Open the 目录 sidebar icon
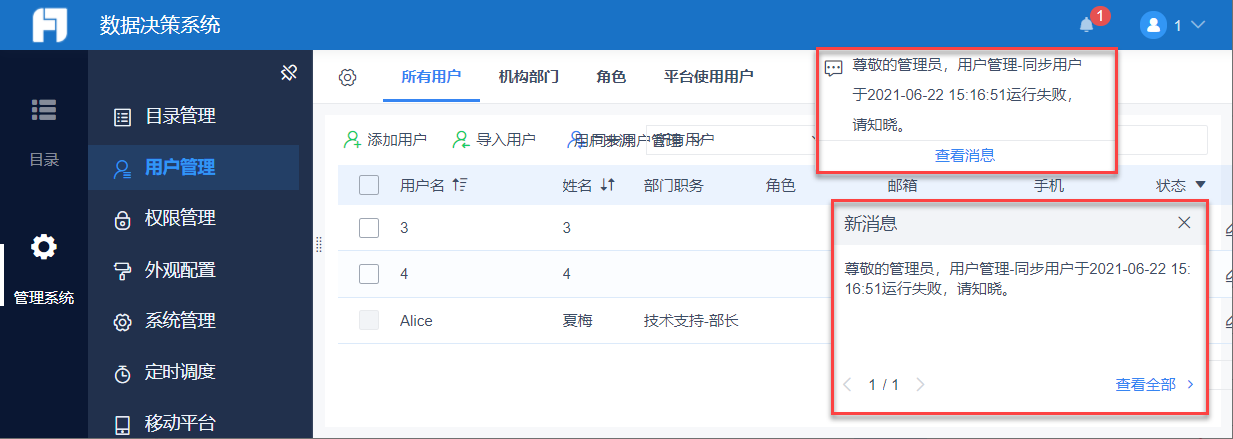 44,110
